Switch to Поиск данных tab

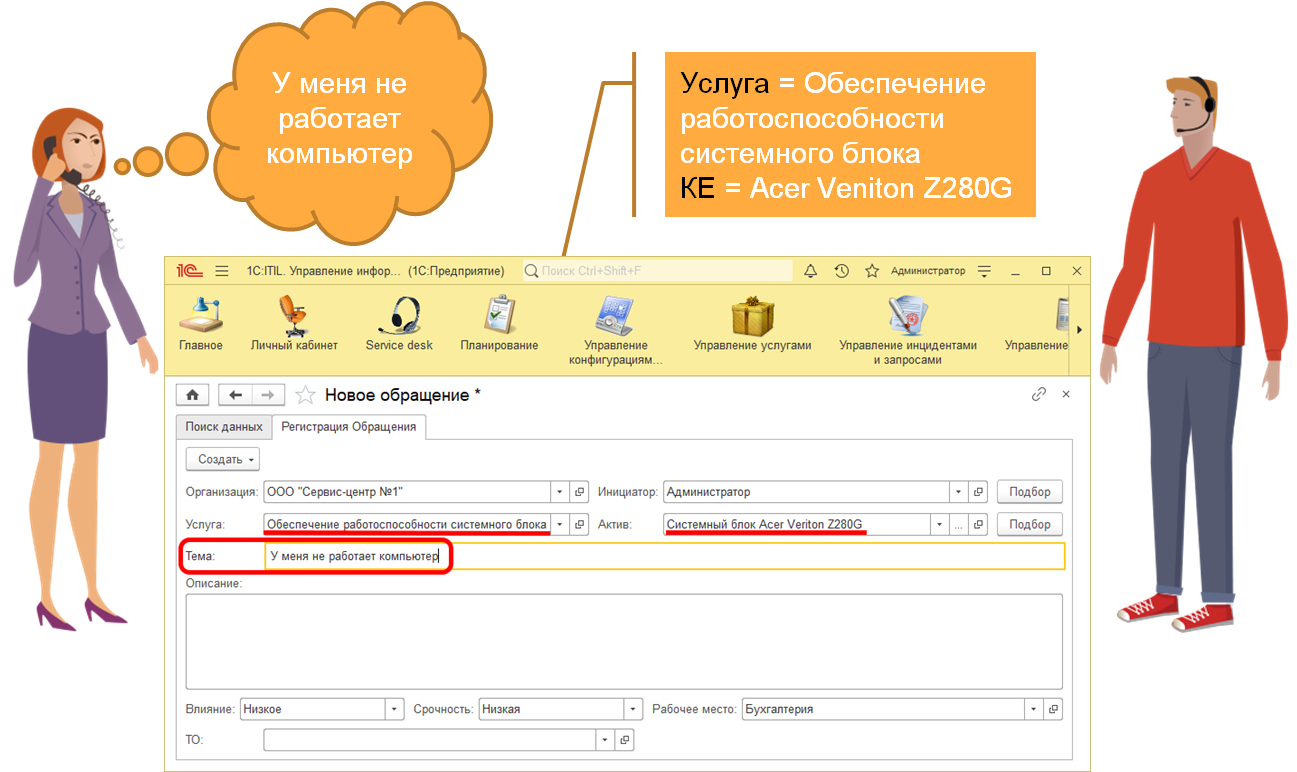click(x=224, y=427)
